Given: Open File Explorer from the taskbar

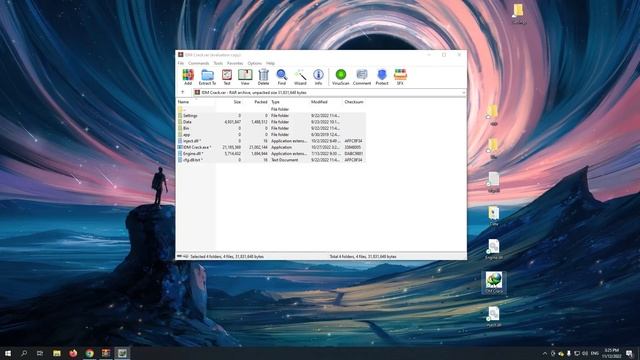Looking at the screenshot, I should click(57, 353).
